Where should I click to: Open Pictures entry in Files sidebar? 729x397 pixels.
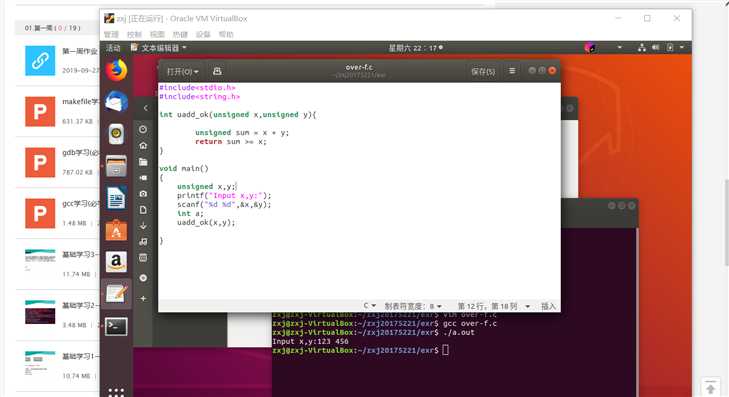point(143,194)
